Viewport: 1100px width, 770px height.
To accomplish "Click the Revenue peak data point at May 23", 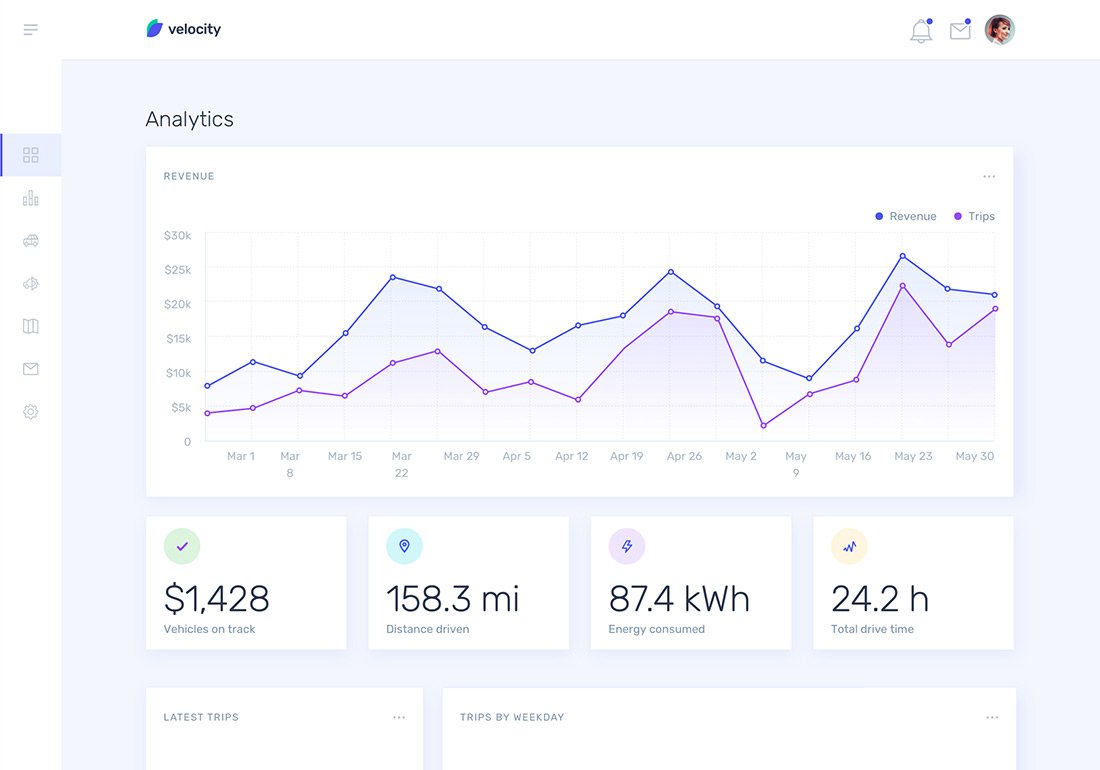I will [x=902, y=256].
